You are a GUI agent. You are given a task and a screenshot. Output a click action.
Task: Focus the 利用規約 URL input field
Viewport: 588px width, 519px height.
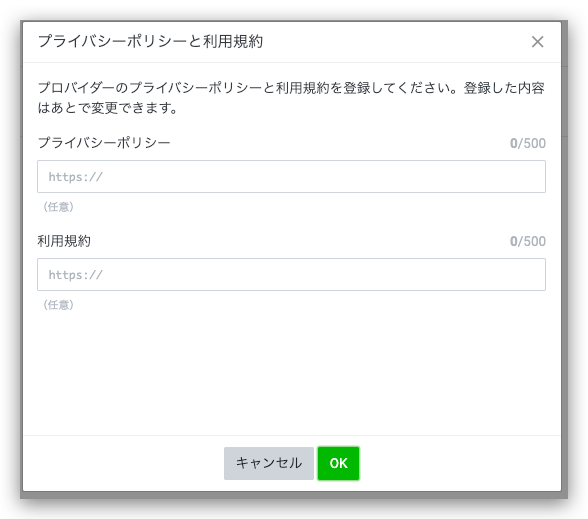pyautogui.click(x=291, y=274)
